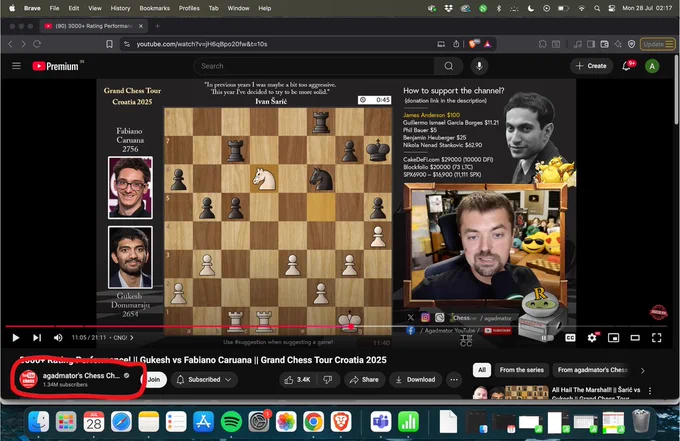Viewport: 680px width, 441px height.
Task: Bookmark this page using bookmark icon
Action: 109,44
